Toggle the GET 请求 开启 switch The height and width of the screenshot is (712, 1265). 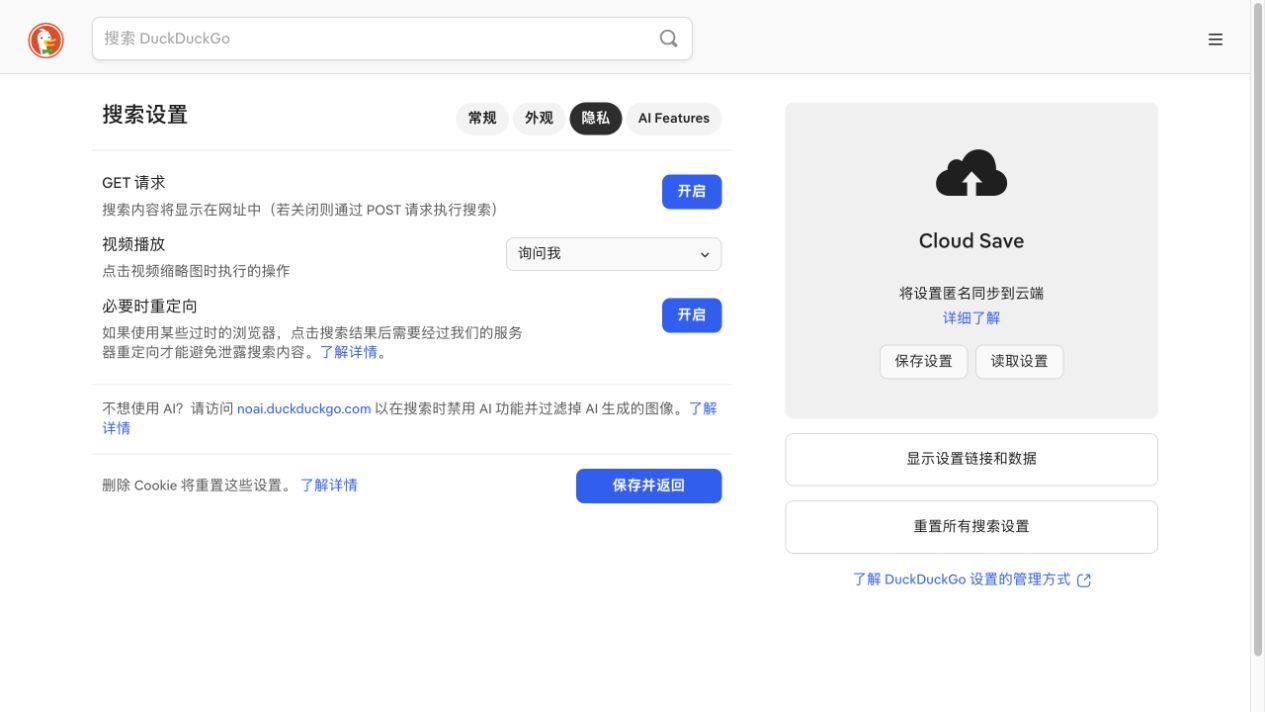tap(691, 192)
